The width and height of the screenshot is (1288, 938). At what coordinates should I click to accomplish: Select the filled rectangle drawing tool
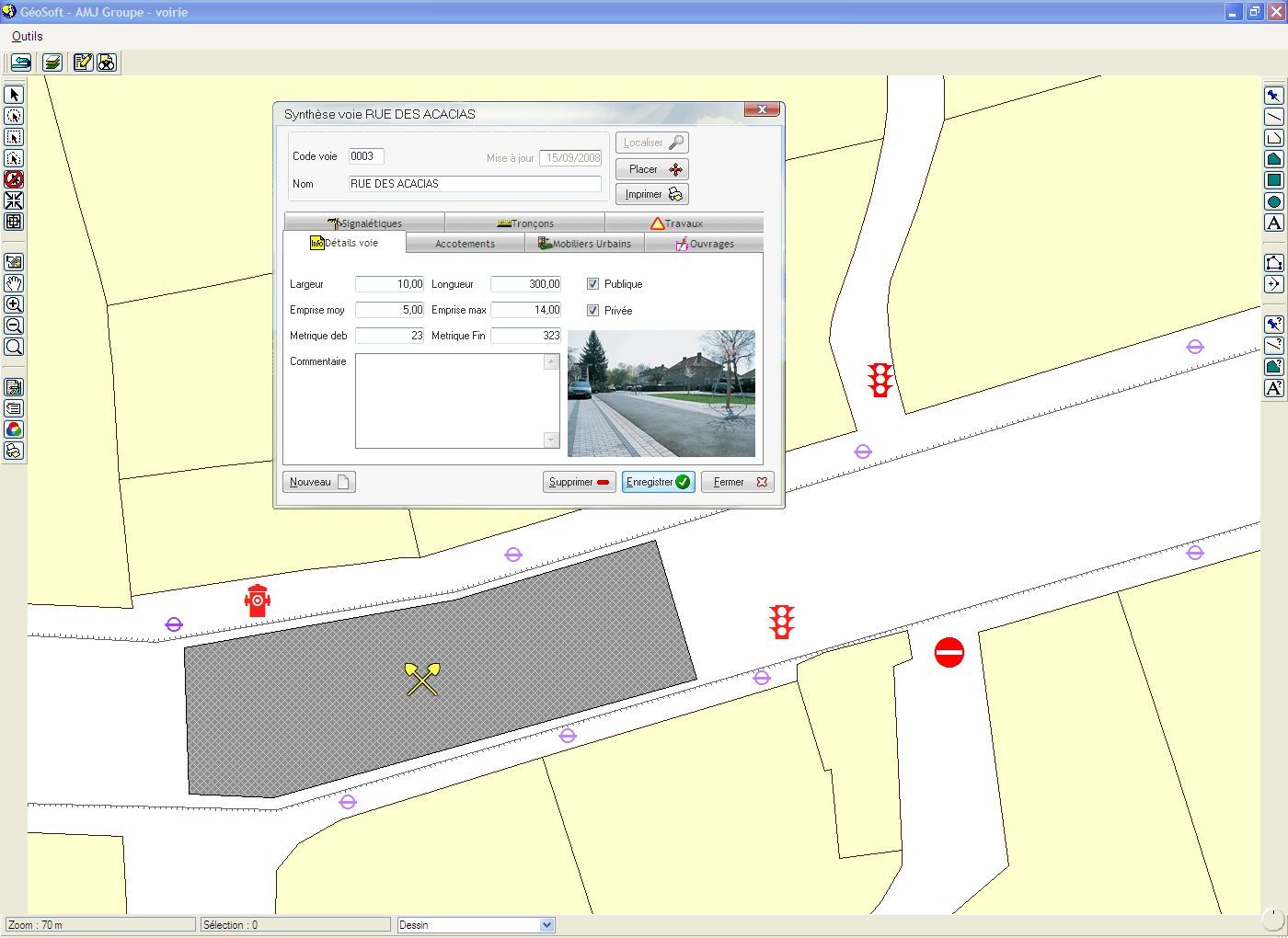pyautogui.click(x=1273, y=180)
